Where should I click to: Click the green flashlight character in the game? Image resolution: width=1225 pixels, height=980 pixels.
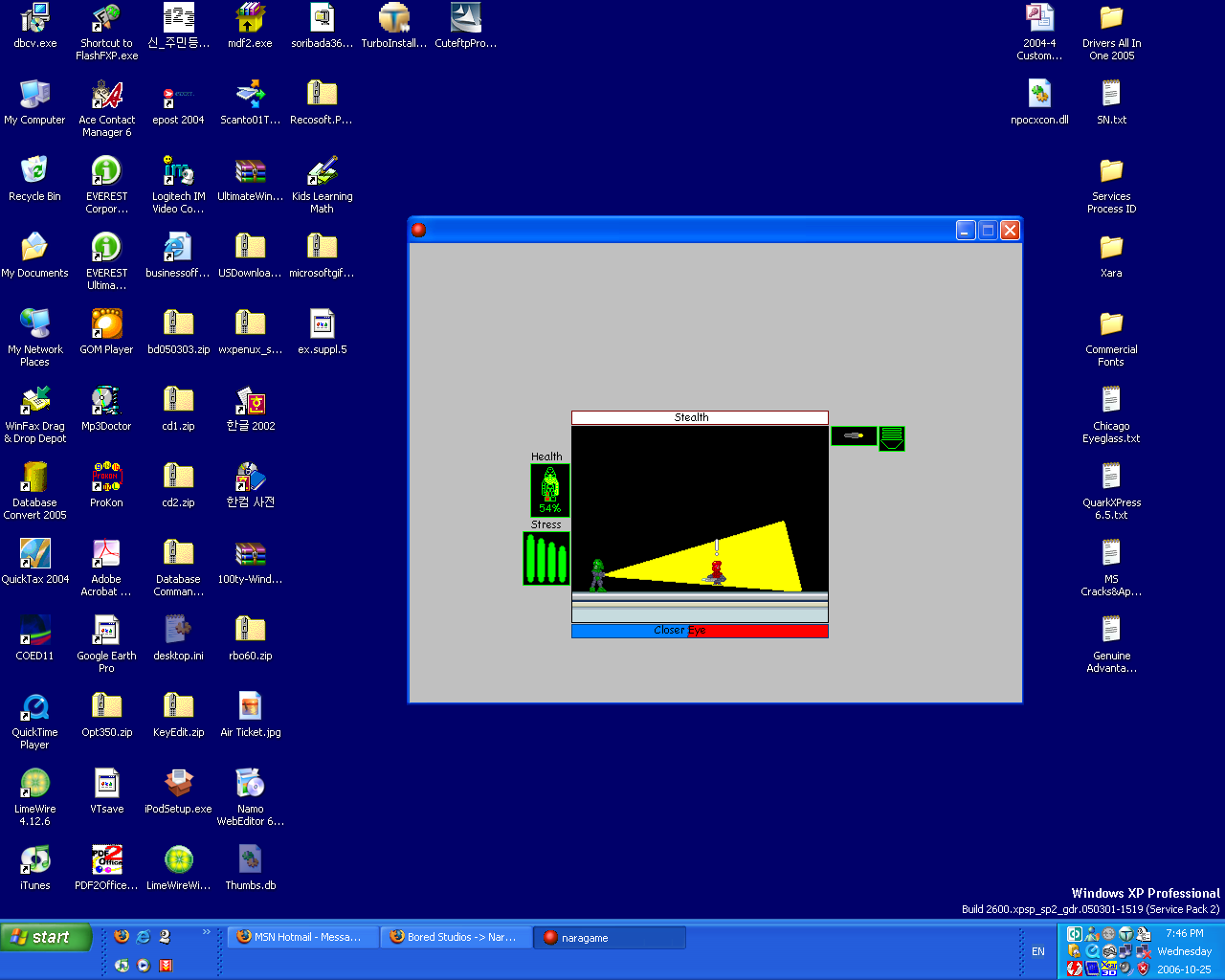(597, 575)
